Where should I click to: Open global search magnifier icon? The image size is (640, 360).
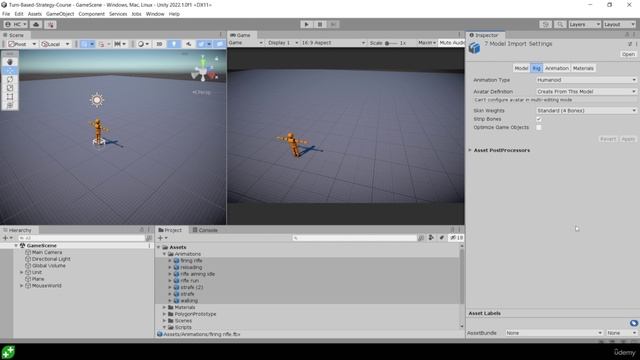click(x=560, y=24)
